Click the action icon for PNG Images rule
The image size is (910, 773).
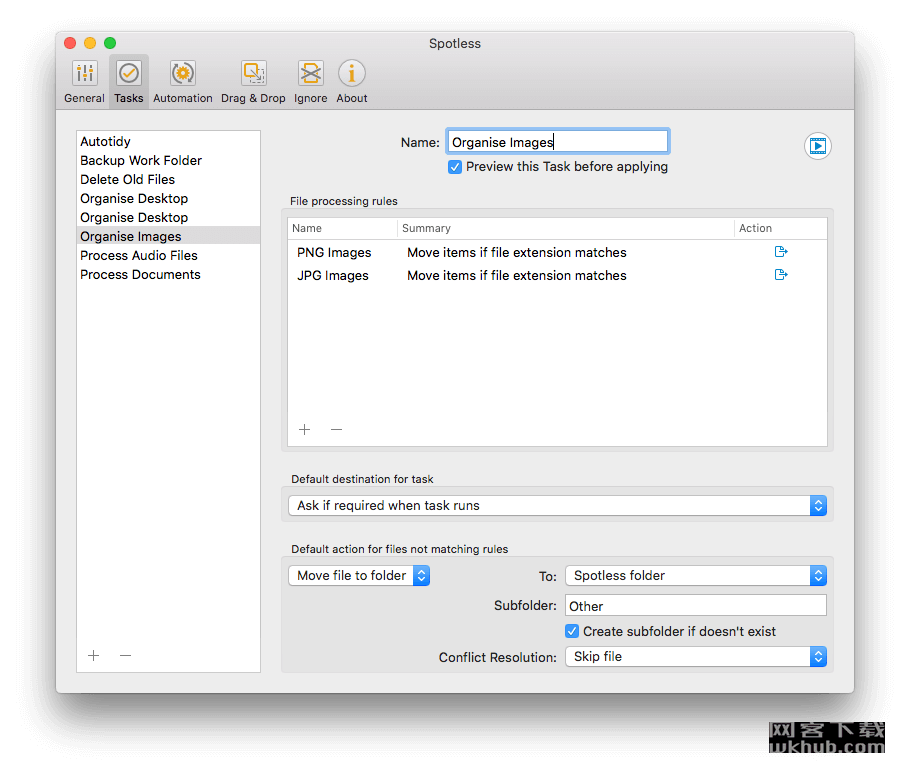(781, 252)
